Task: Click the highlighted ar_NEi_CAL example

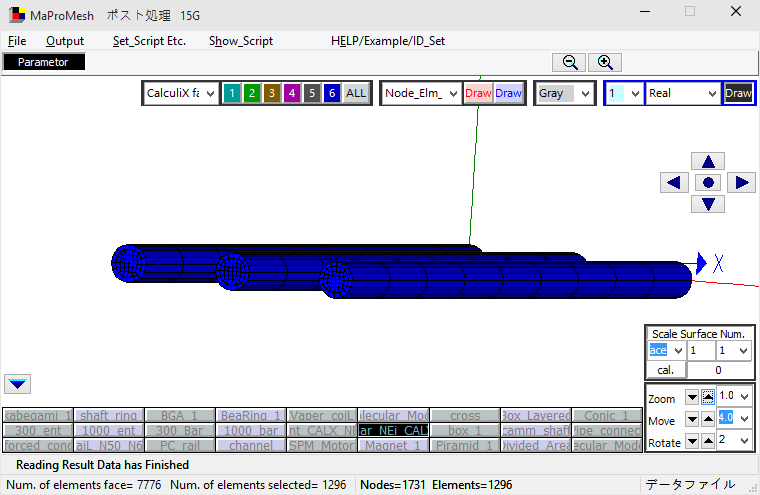Action: pyautogui.click(x=393, y=431)
